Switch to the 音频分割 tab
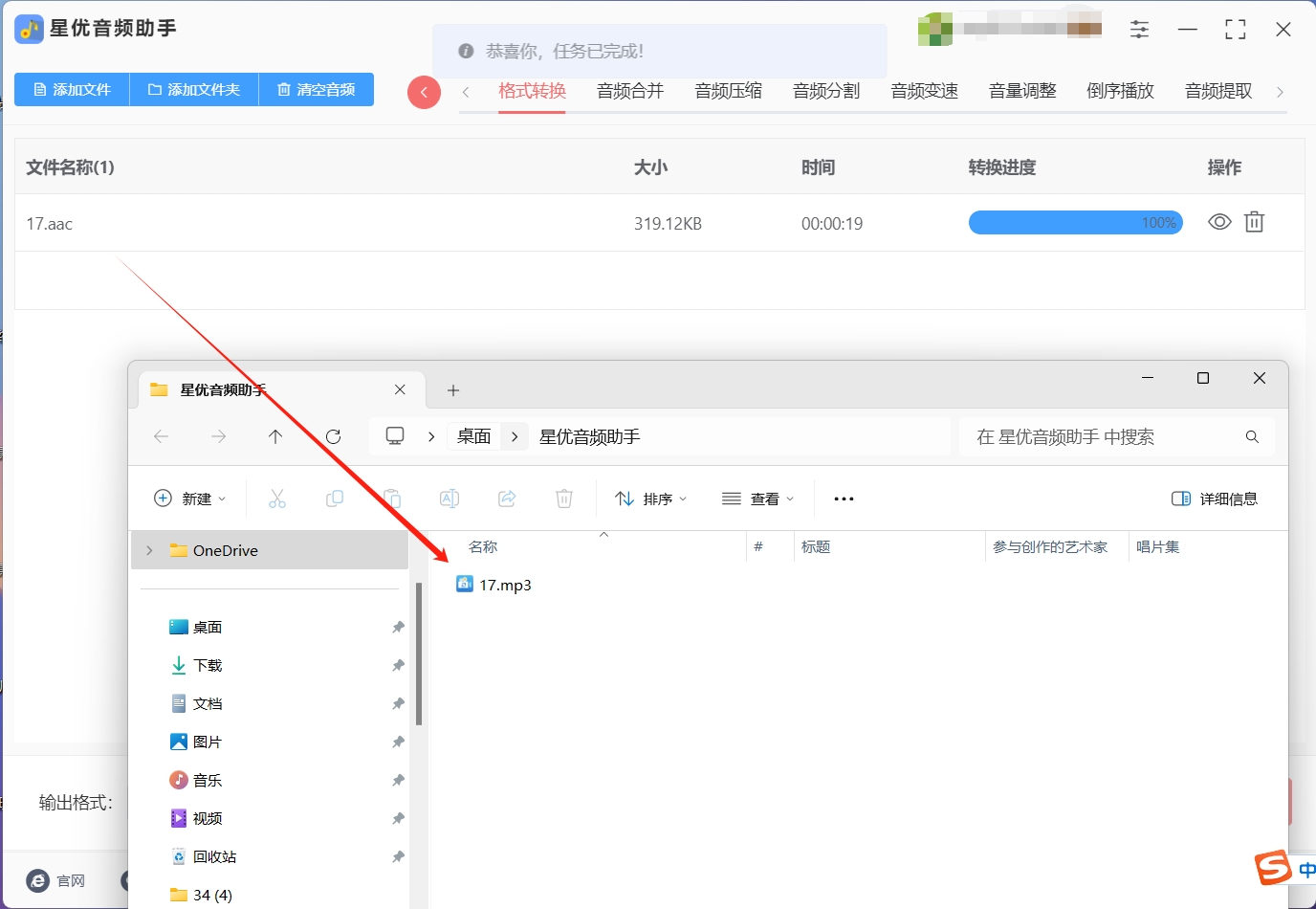 (x=826, y=91)
